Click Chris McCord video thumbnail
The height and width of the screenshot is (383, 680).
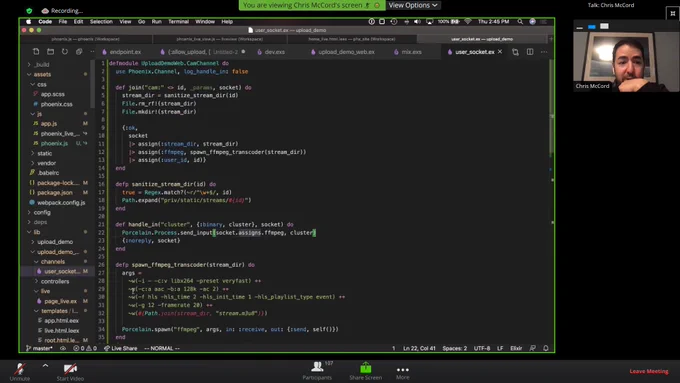coord(626,61)
